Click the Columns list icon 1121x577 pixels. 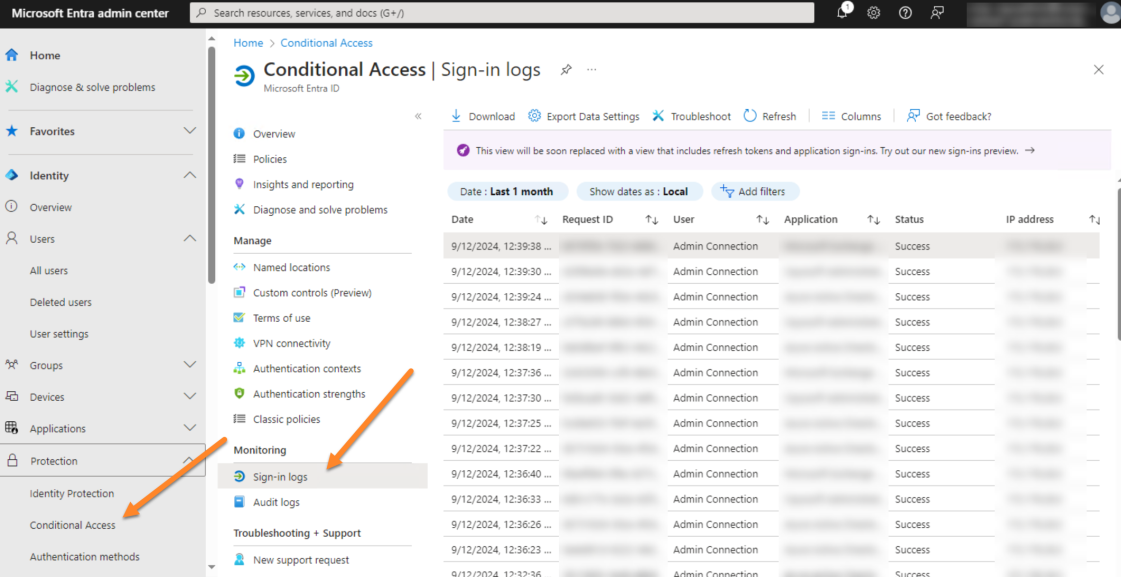pos(829,116)
